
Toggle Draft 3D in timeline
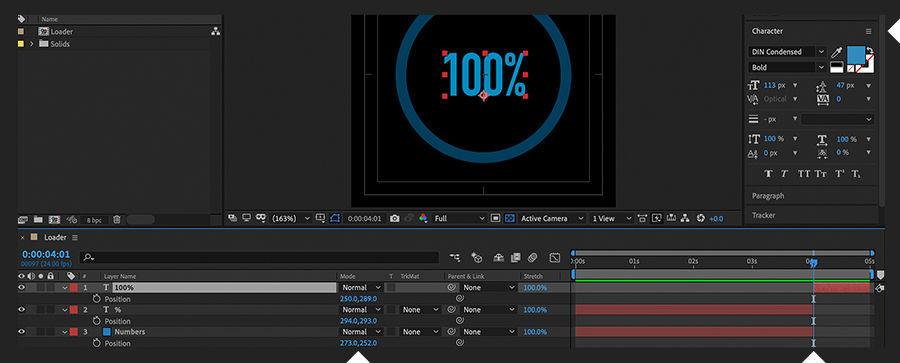[476, 258]
